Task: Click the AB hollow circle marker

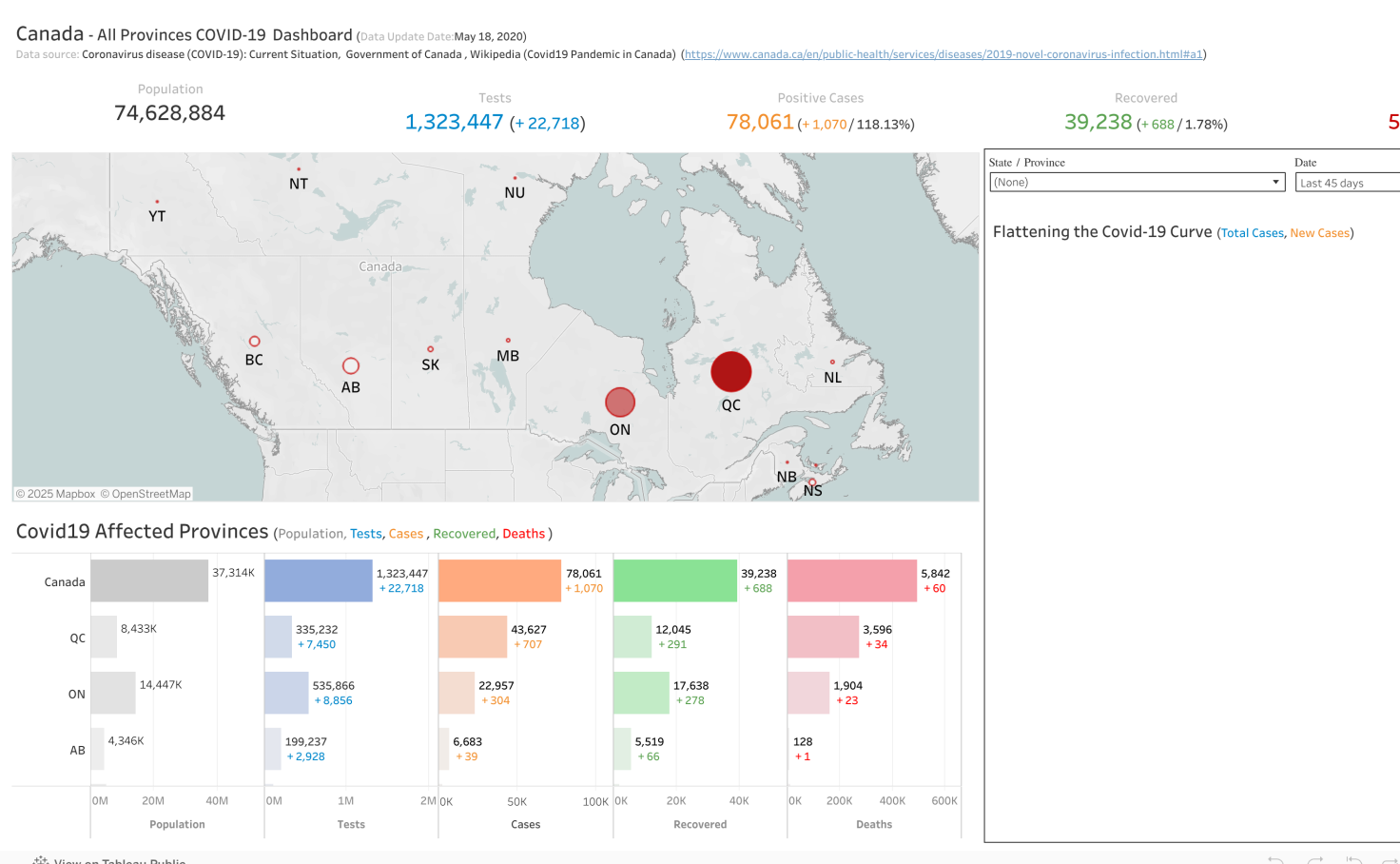Action: pos(351,366)
